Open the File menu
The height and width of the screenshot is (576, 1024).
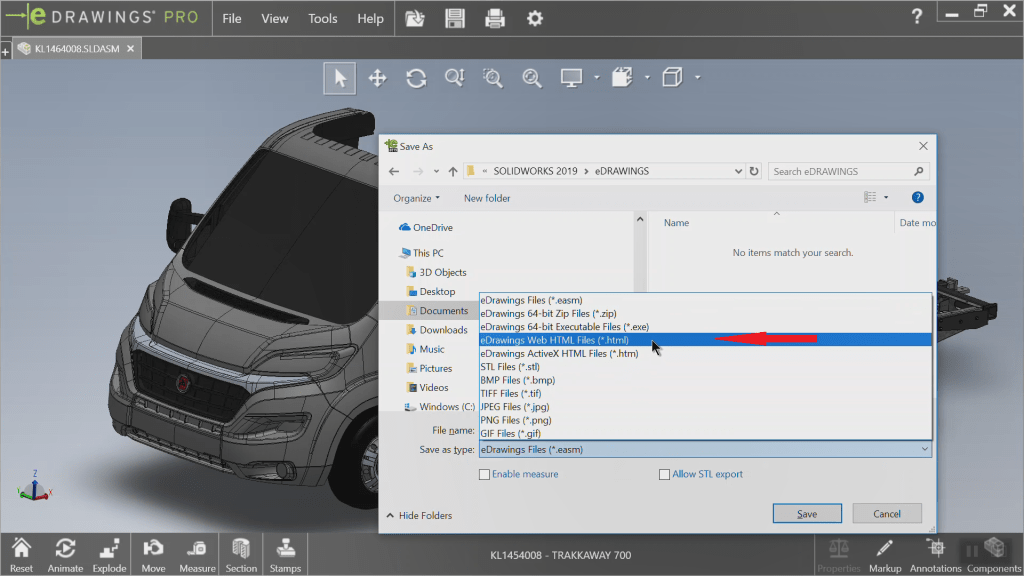[232, 18]
